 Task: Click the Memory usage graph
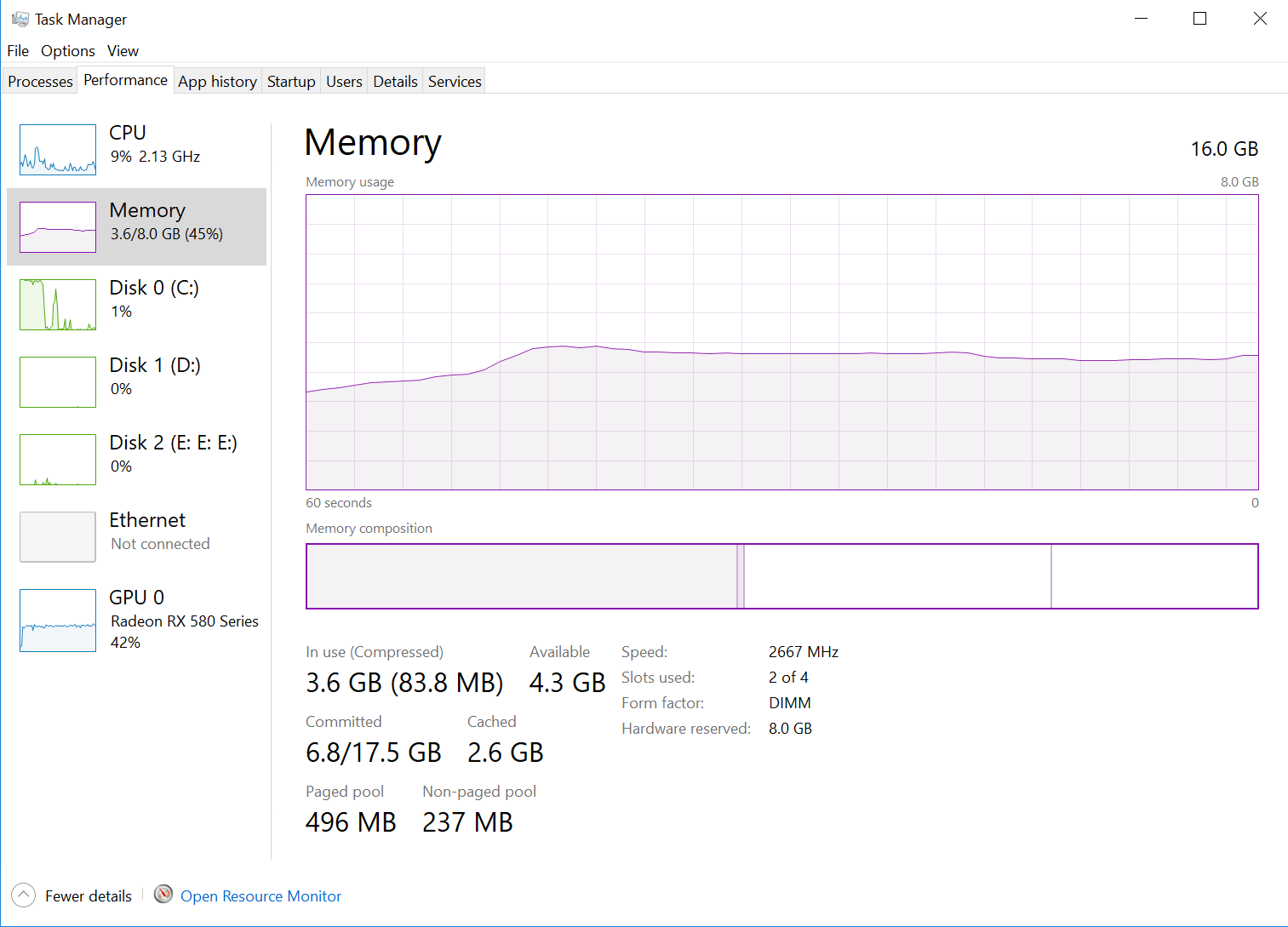click(781, 341)
